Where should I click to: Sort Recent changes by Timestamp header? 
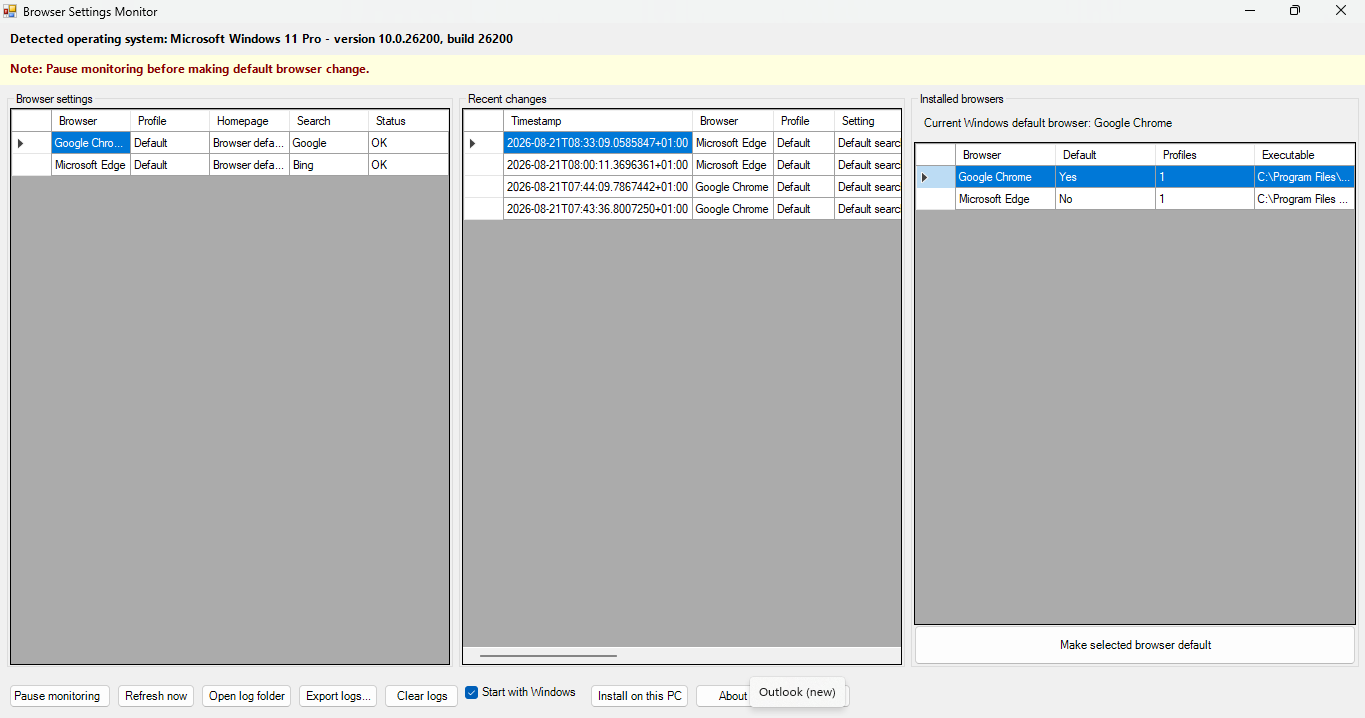coord(598,121)
